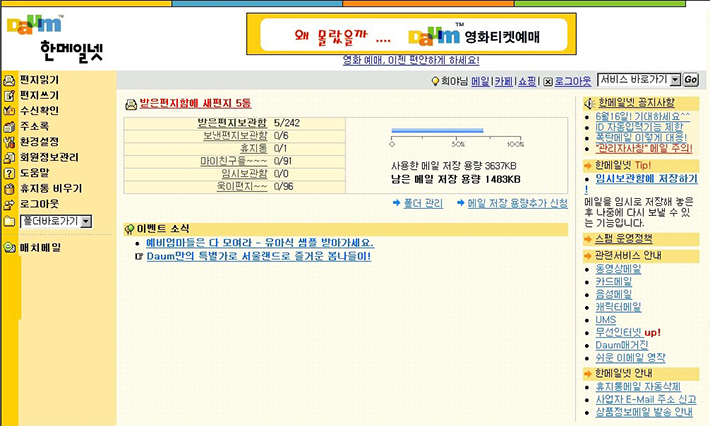The width and height of the screenshot is (710, 426).
Task: Click the arrow icon beside 폴더 관리
Action: (397, 203)
